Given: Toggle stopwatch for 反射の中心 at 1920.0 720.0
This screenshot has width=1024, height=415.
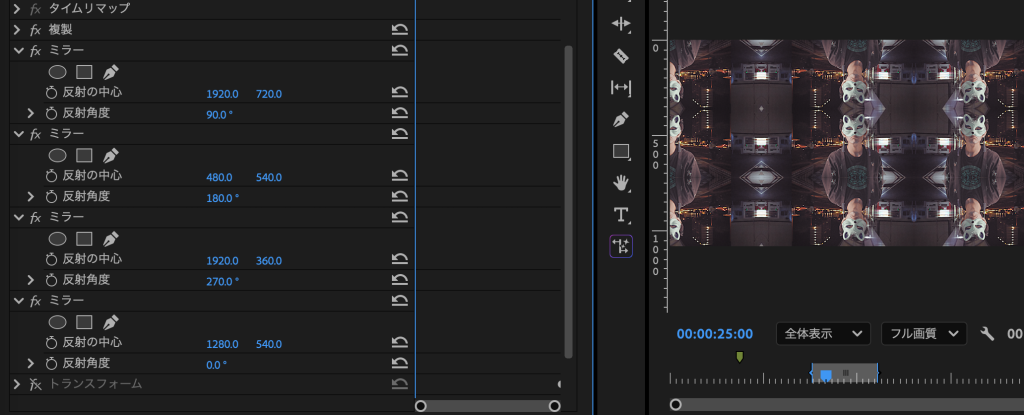Looking at the screenshot, I should [x=52, y=93].
